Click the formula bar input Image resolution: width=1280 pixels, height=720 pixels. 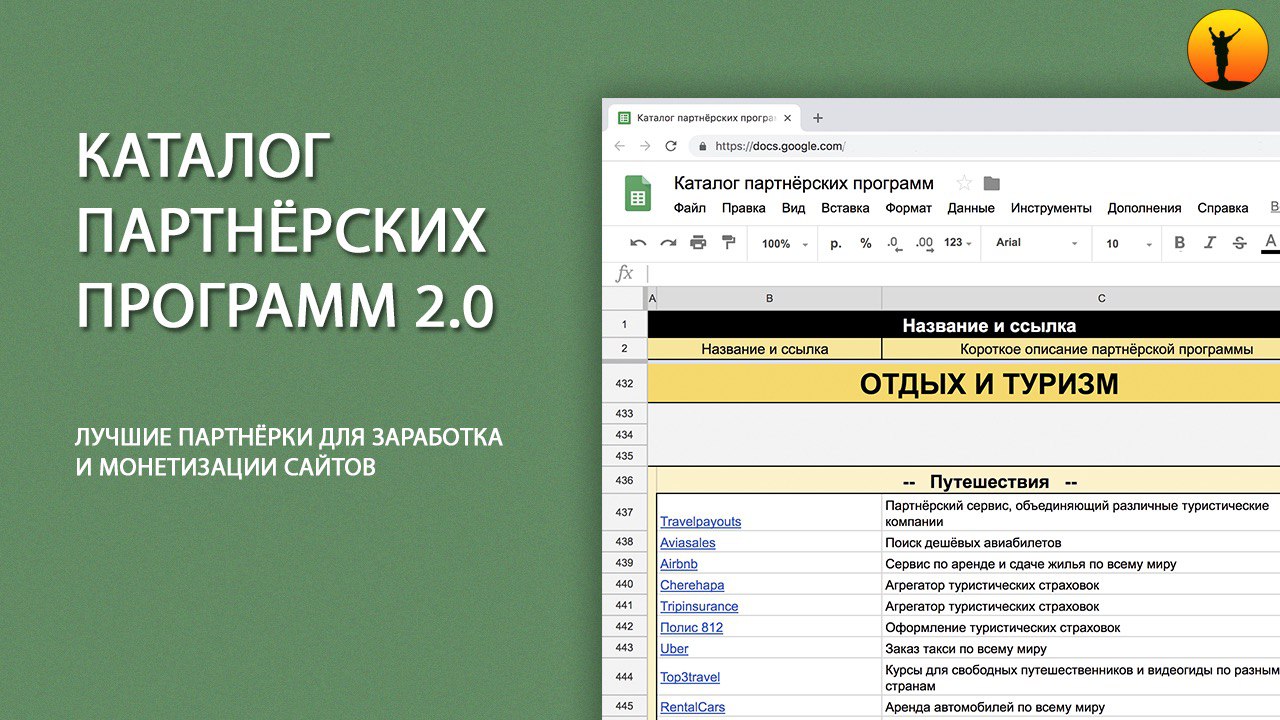(964, 273)
